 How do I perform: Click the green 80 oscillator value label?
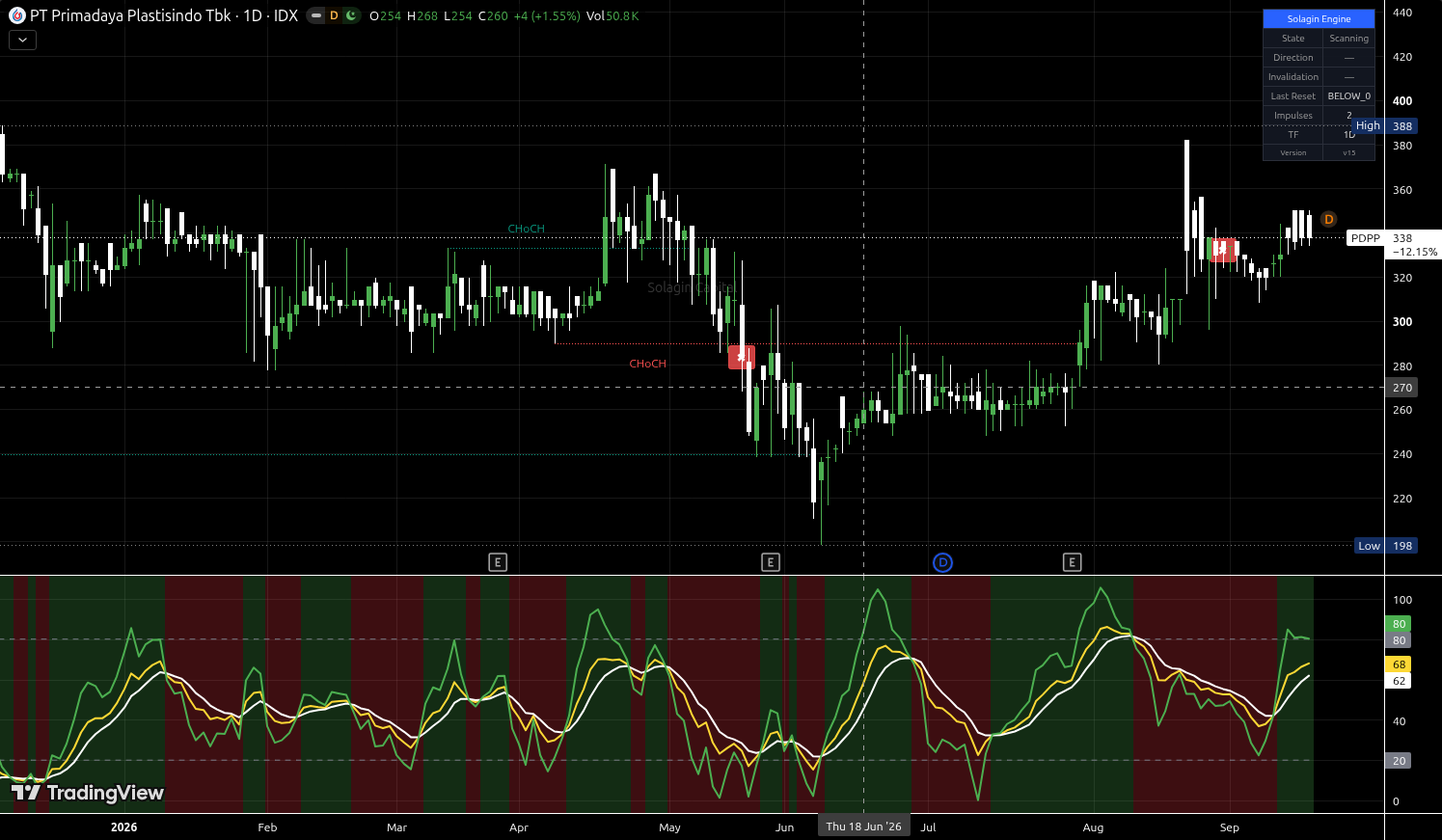coord(1399,624)
